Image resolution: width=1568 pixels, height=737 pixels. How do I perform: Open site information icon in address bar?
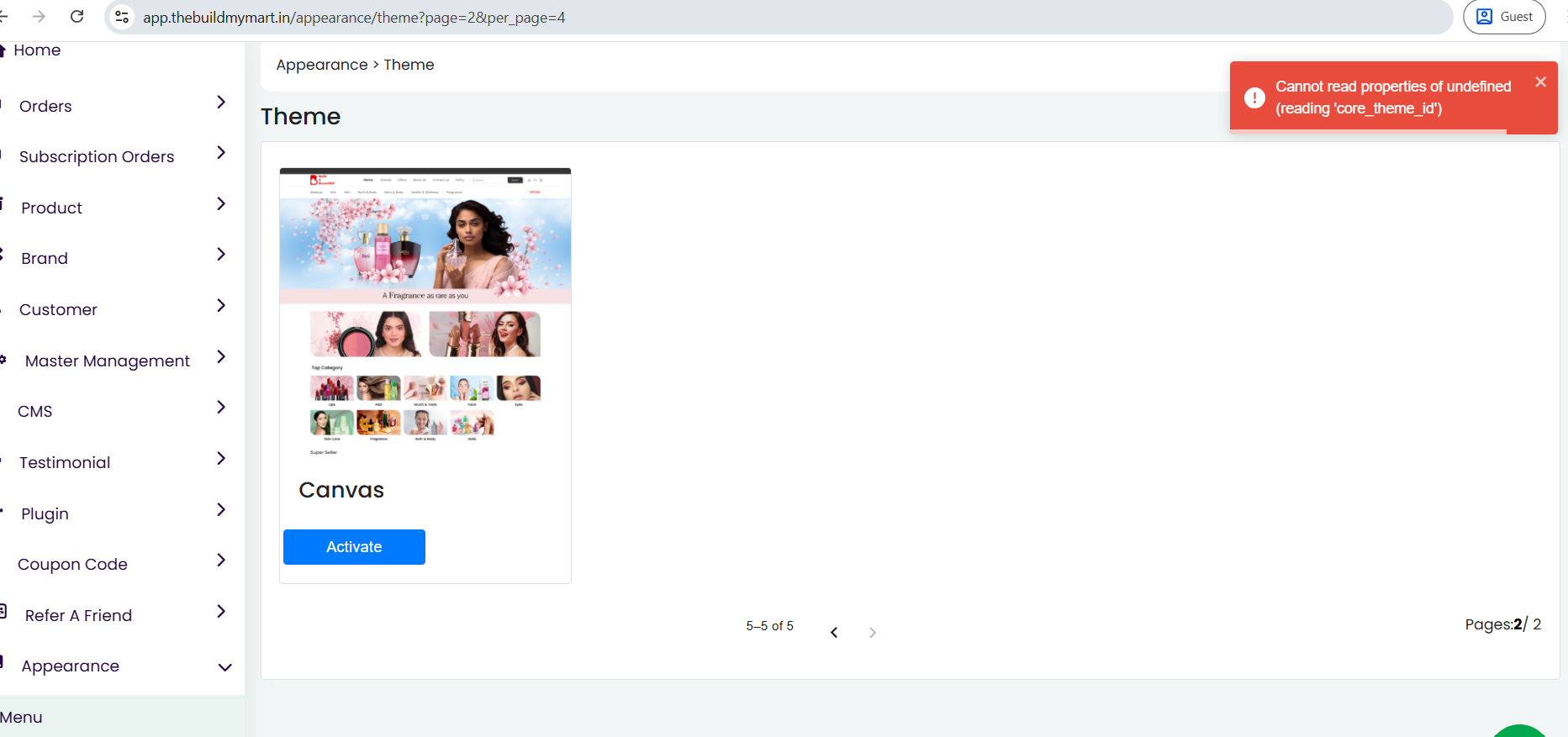coord(122,17)
